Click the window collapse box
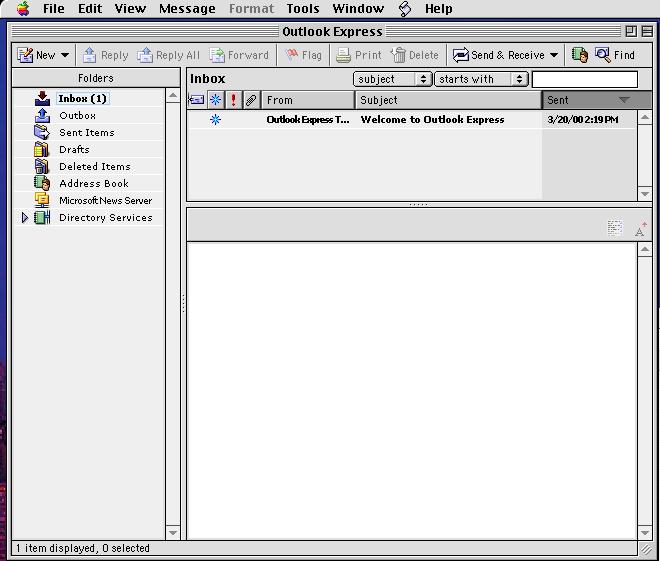Image resolution: width=660 pixels, height=561 pixels. tap(647, 31)
